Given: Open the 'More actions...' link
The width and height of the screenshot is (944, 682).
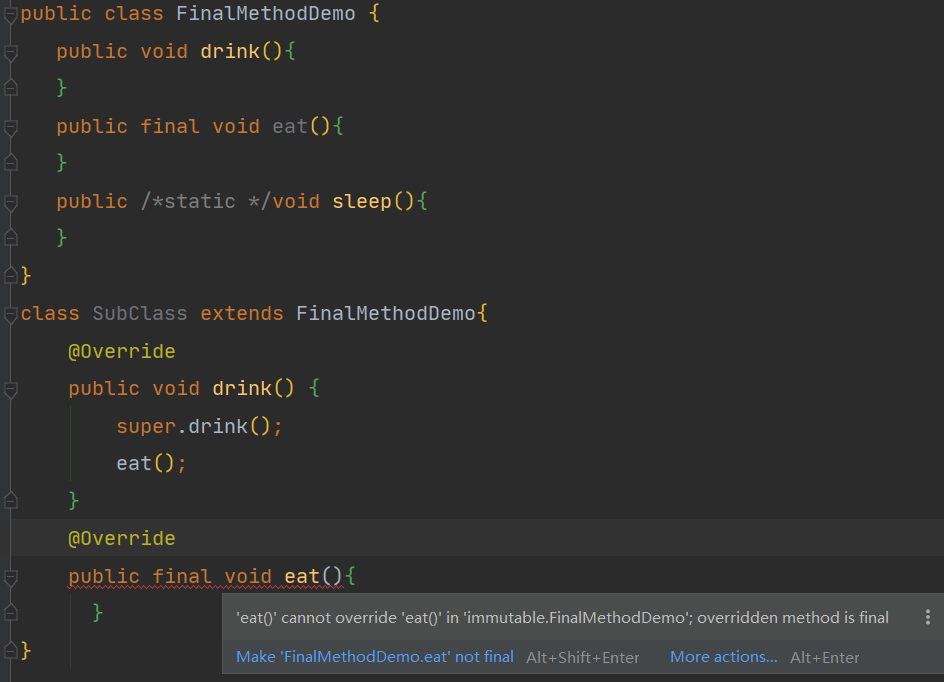Looking at the screenshot, I should pyautogui.click(x=724, y=657).
